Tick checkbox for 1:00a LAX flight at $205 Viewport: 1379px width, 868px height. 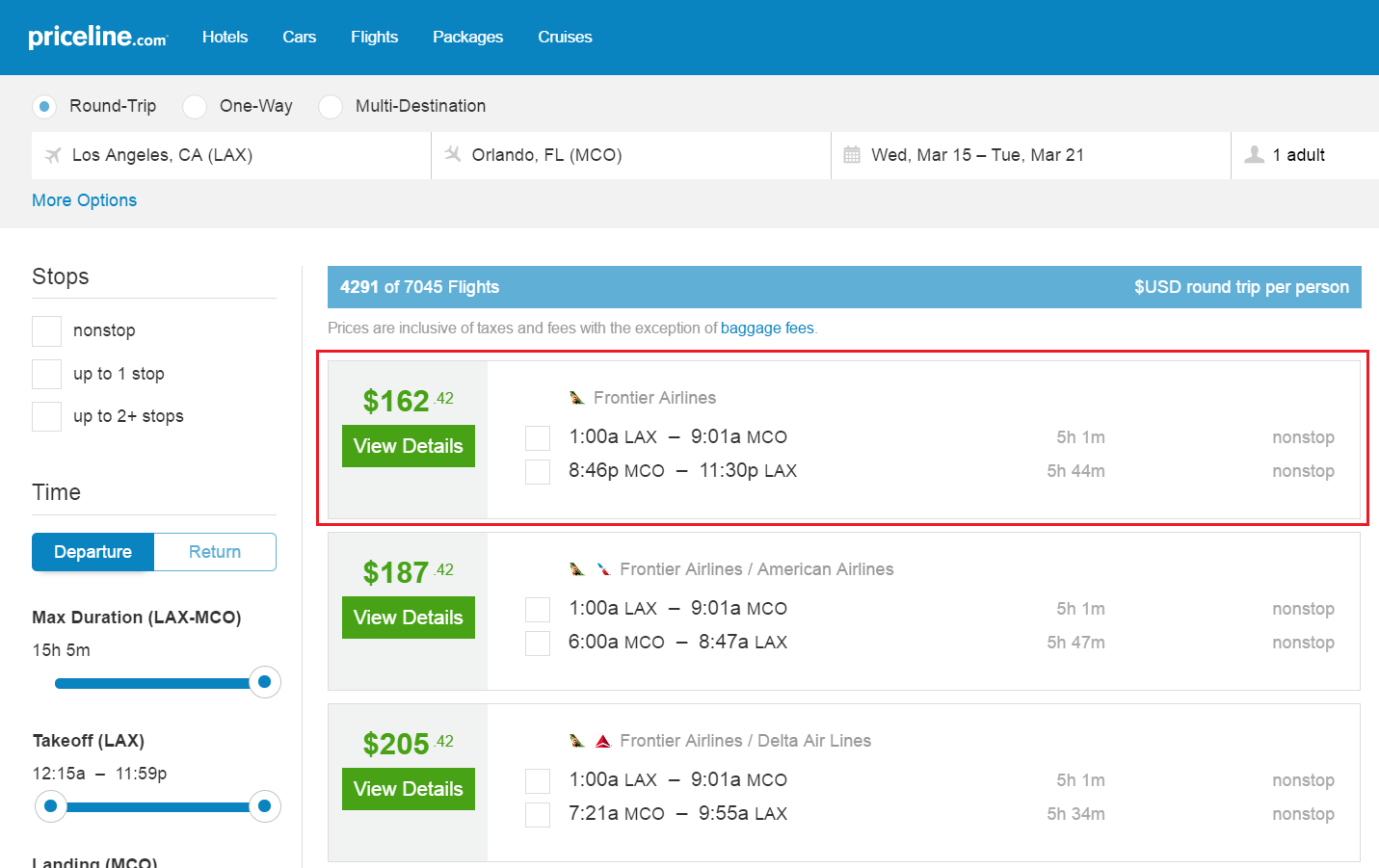coord(538,781)
